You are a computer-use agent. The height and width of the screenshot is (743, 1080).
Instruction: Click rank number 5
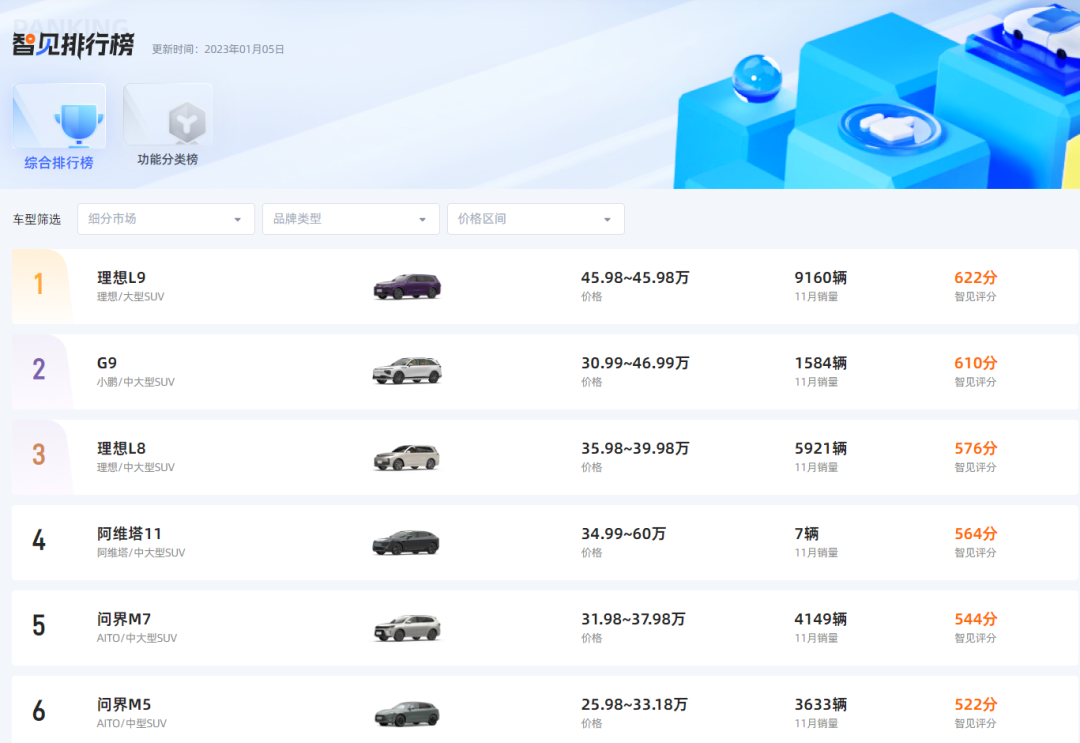pyautogui.click(x=39, y=625)
